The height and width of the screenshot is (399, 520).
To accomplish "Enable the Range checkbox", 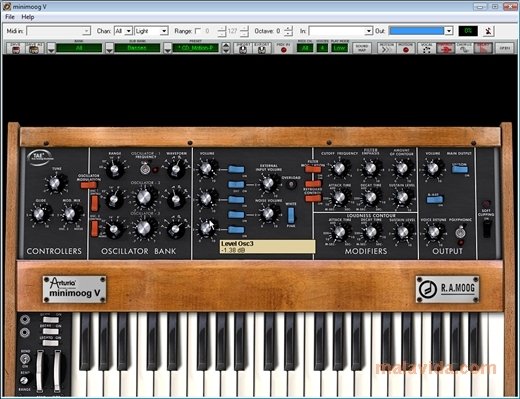I will (x=198, y=31).
